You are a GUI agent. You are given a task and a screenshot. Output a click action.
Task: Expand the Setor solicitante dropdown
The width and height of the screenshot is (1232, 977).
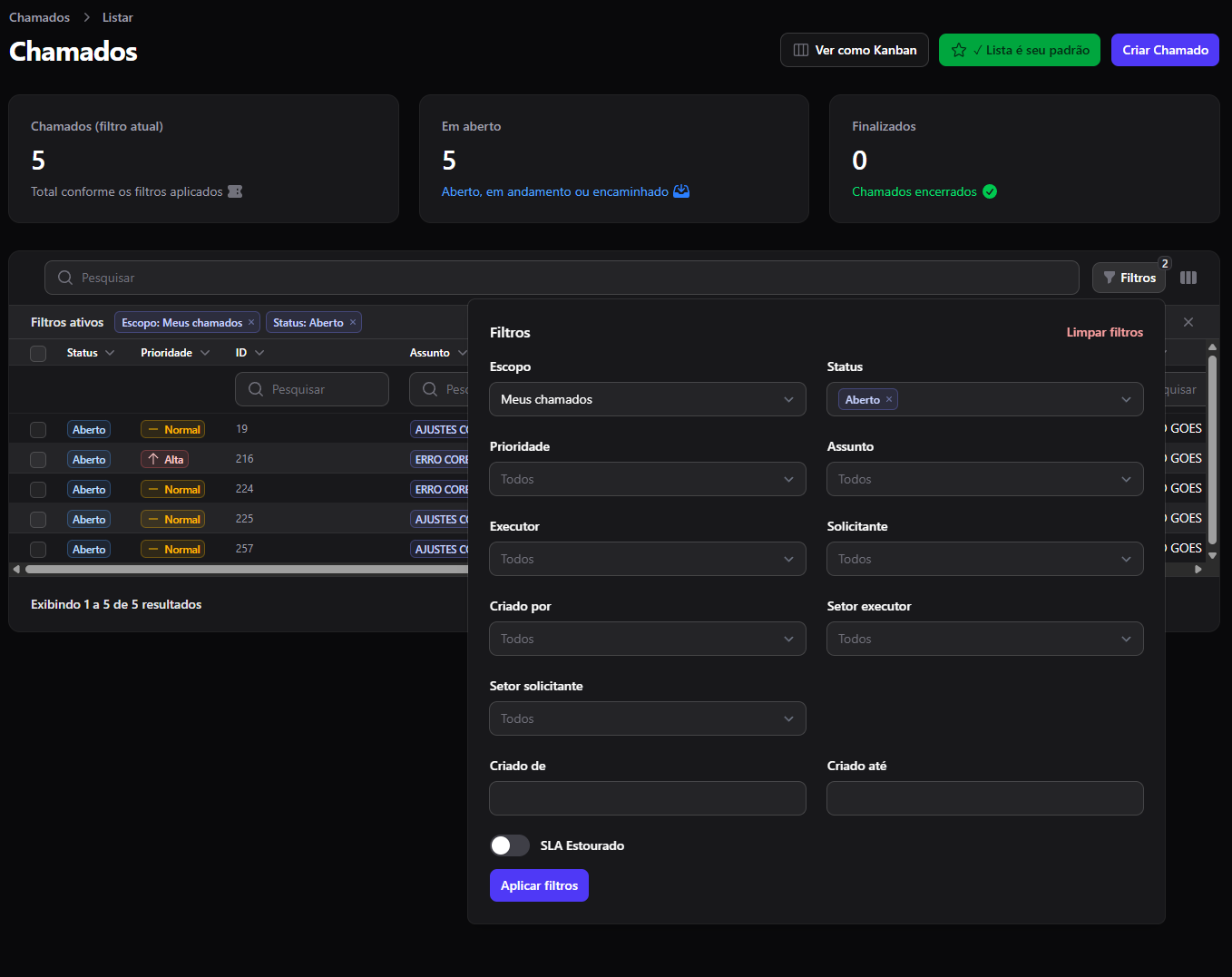coord(648,718)
